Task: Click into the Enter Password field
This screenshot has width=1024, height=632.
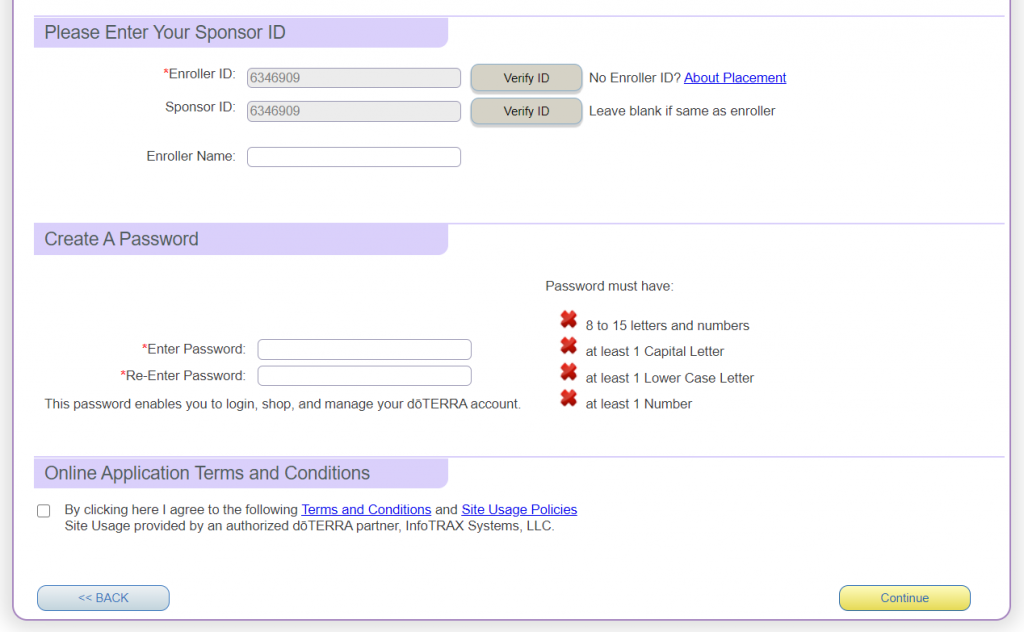Action: point(364,349)
